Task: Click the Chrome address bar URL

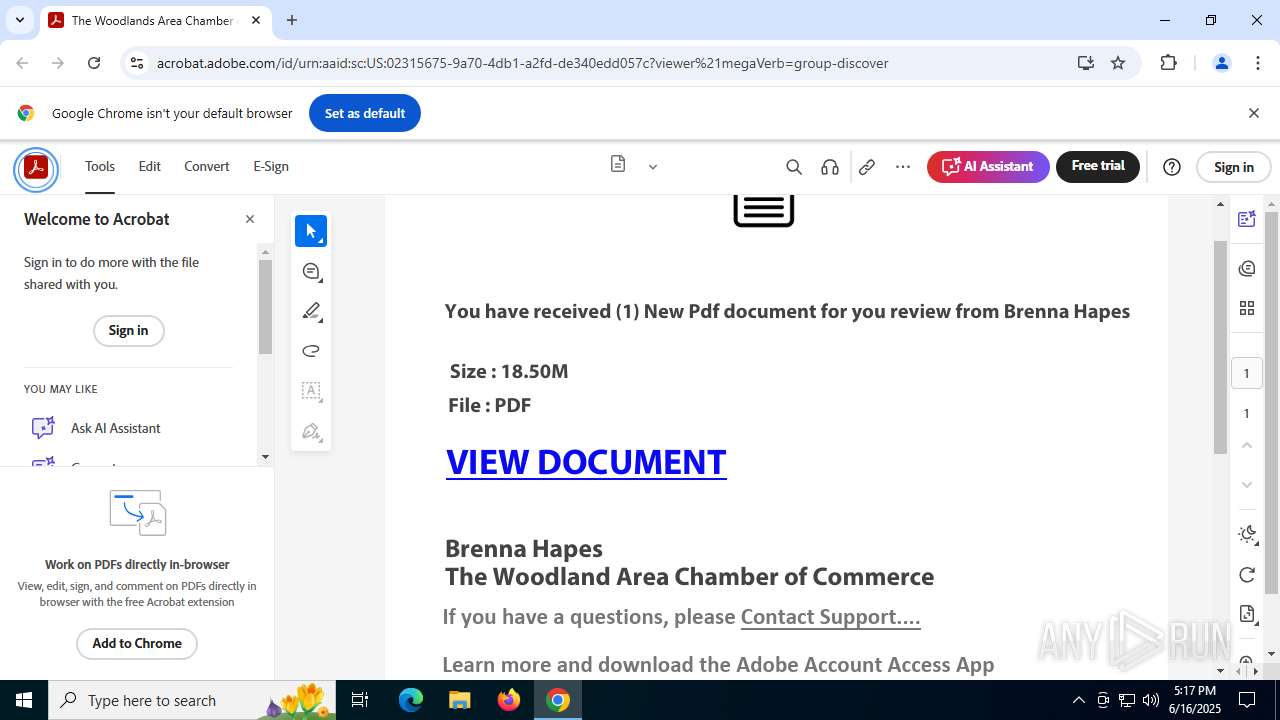Action: pyautogui.click(x=522, y=63)
